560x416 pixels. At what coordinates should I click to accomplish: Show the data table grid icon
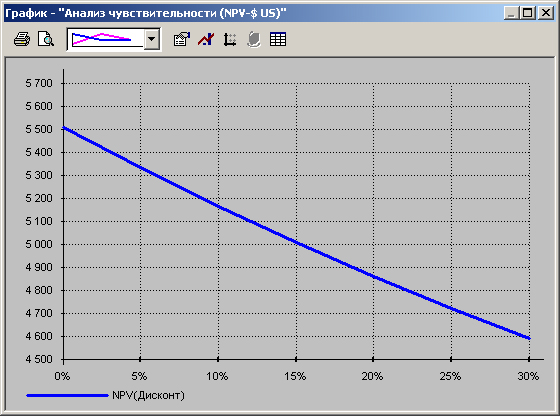point(278,39)
